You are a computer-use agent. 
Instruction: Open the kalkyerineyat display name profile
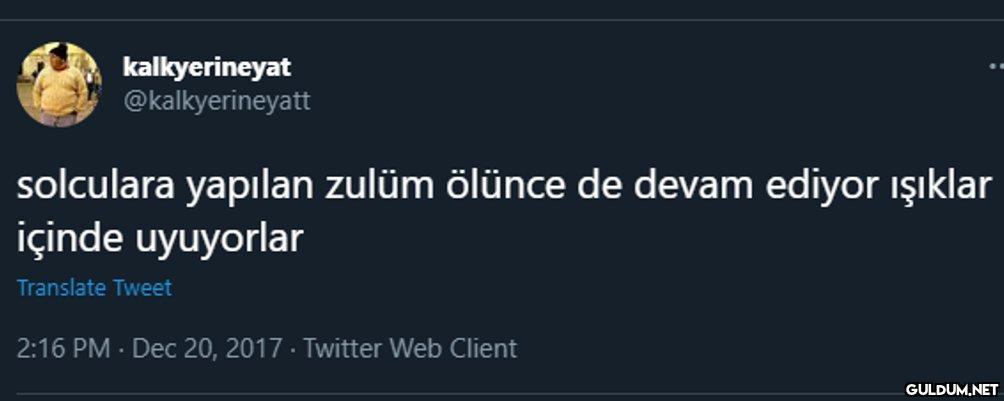pos(206,67)
